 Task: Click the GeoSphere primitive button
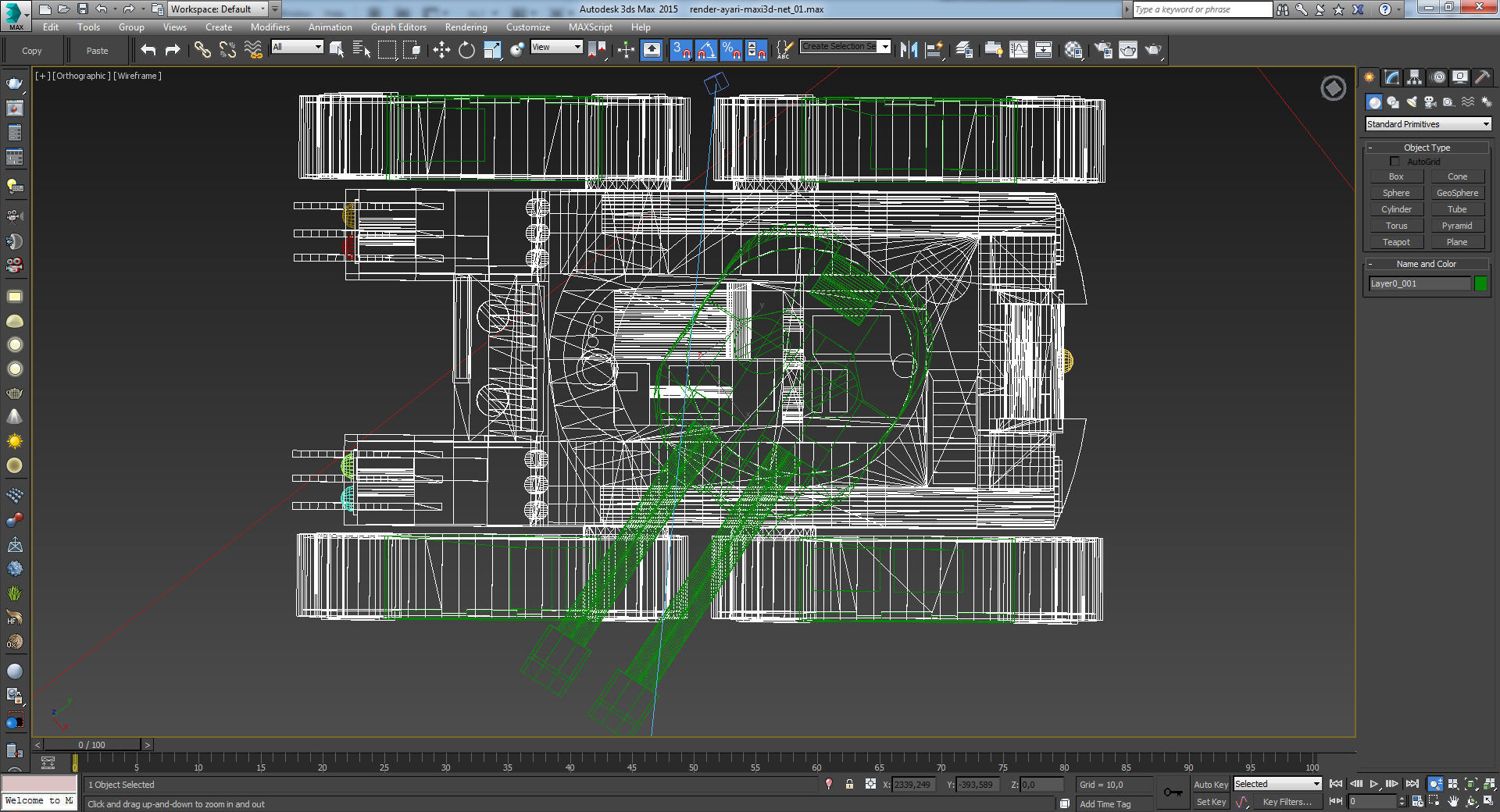pyautogui.click(x=1457, y=193)
